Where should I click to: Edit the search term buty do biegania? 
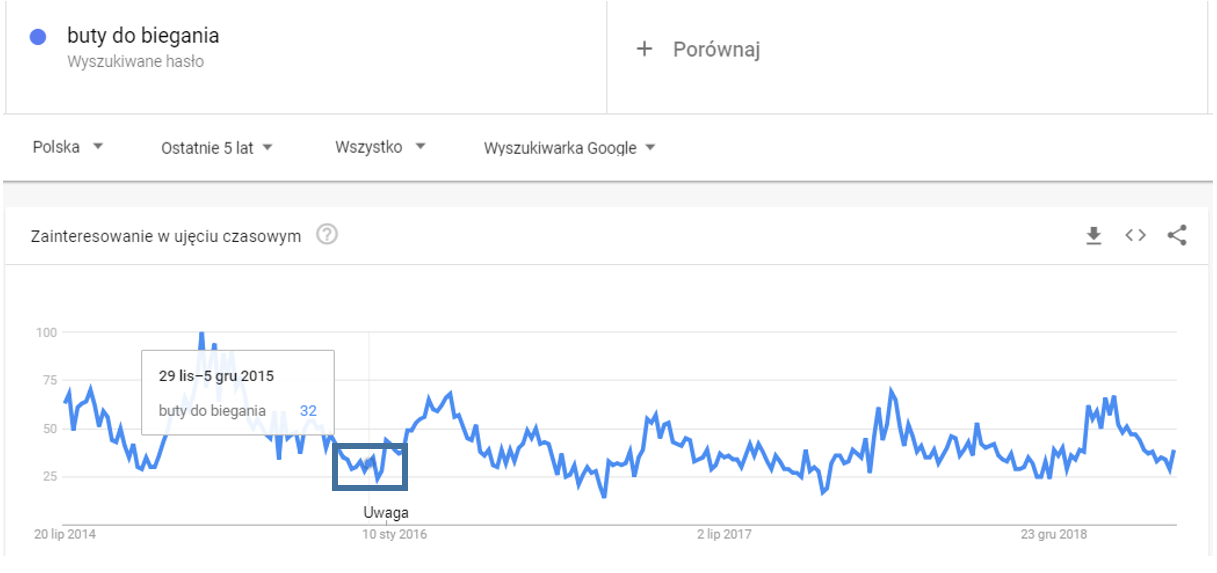click(143, 37)
